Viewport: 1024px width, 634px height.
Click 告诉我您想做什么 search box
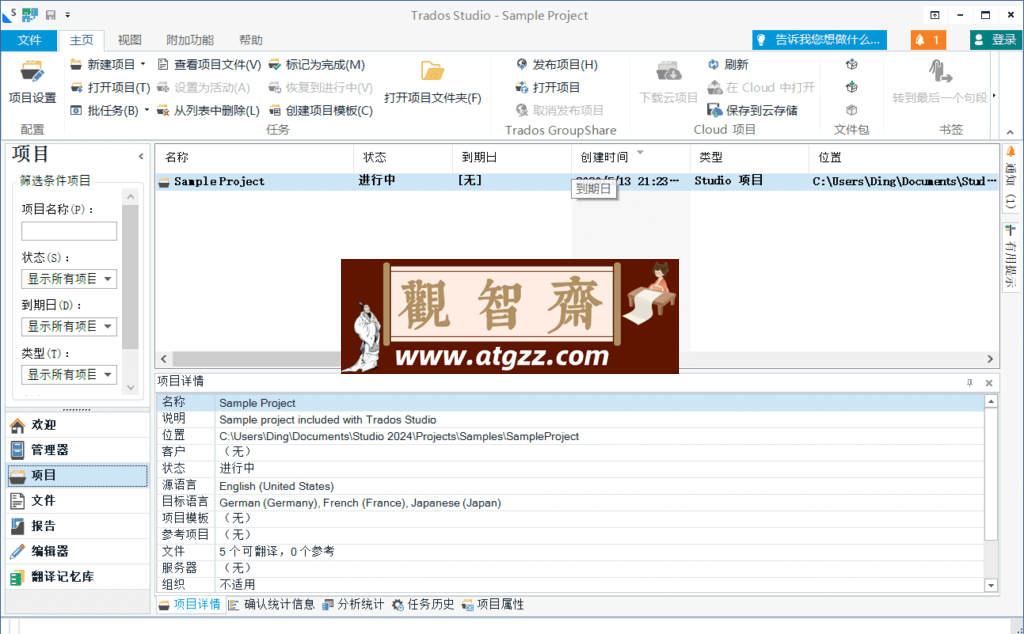[x=819, y=40]
